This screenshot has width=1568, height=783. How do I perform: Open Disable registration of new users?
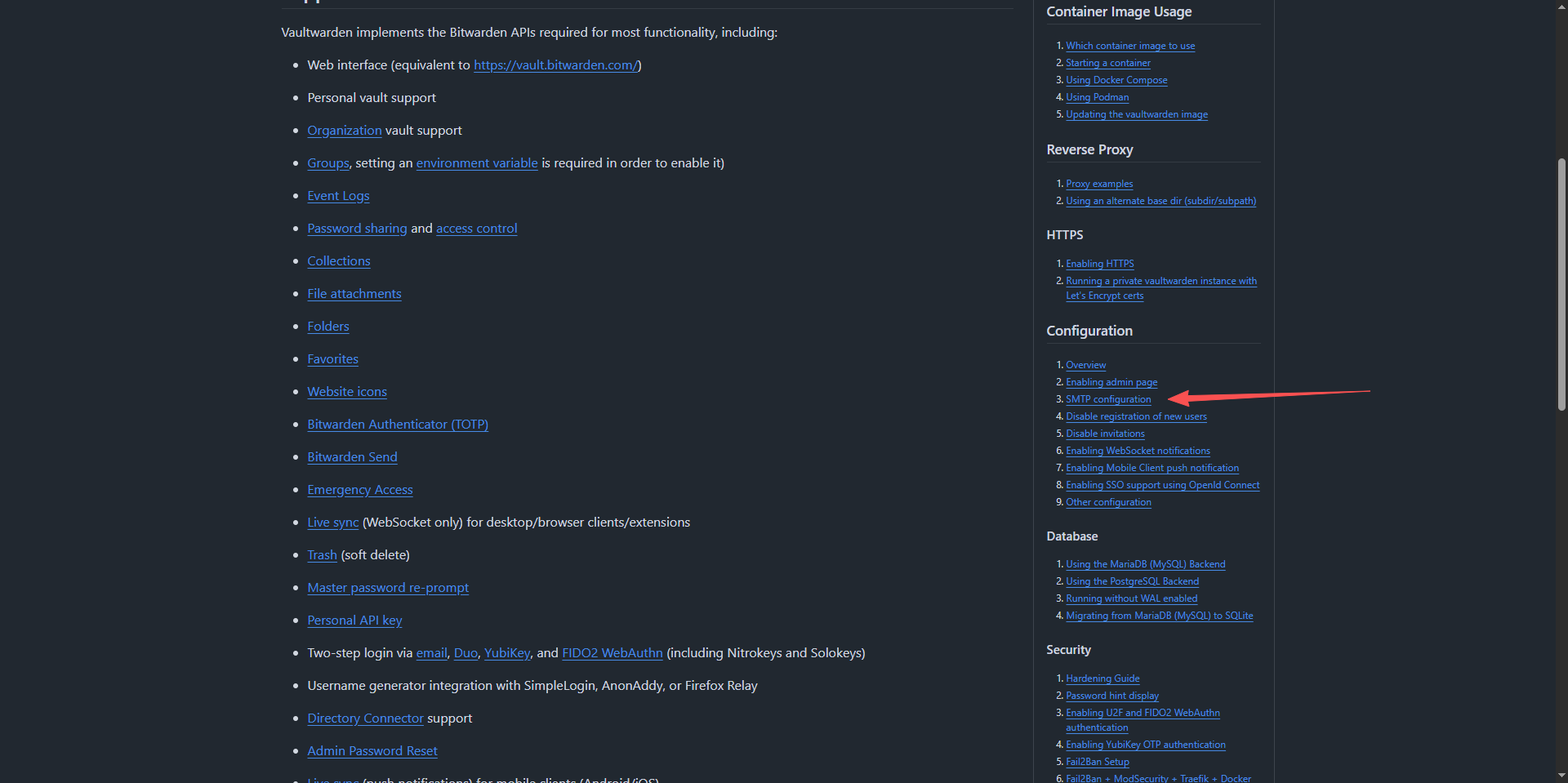[1135, 416]
